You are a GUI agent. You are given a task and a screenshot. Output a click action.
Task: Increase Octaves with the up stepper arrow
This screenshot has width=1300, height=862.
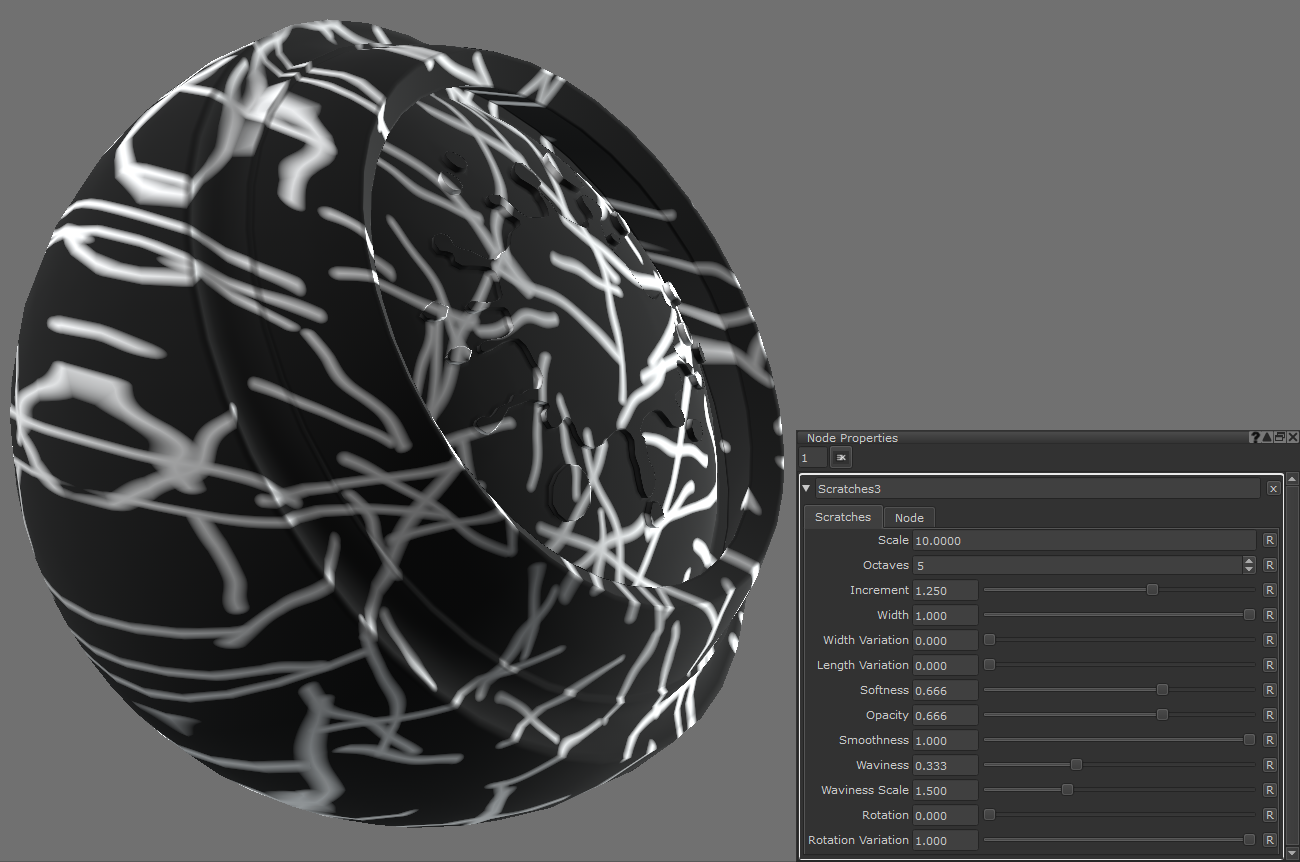(1249, 561)
